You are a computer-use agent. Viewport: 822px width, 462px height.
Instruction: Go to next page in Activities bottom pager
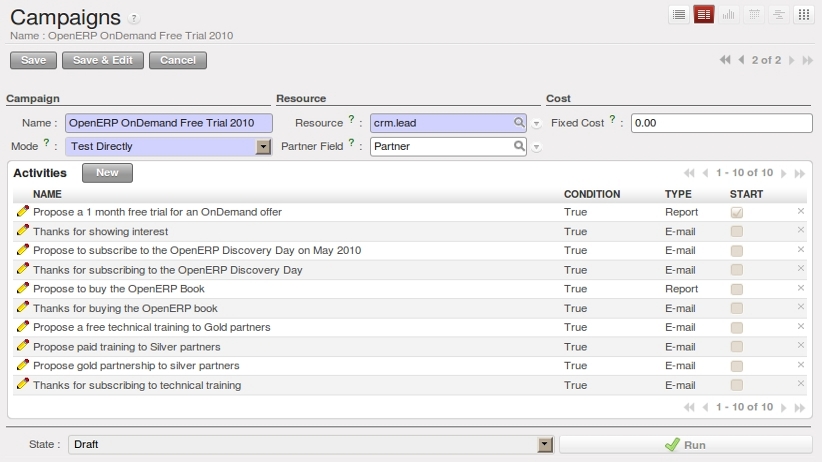(784, 407)
